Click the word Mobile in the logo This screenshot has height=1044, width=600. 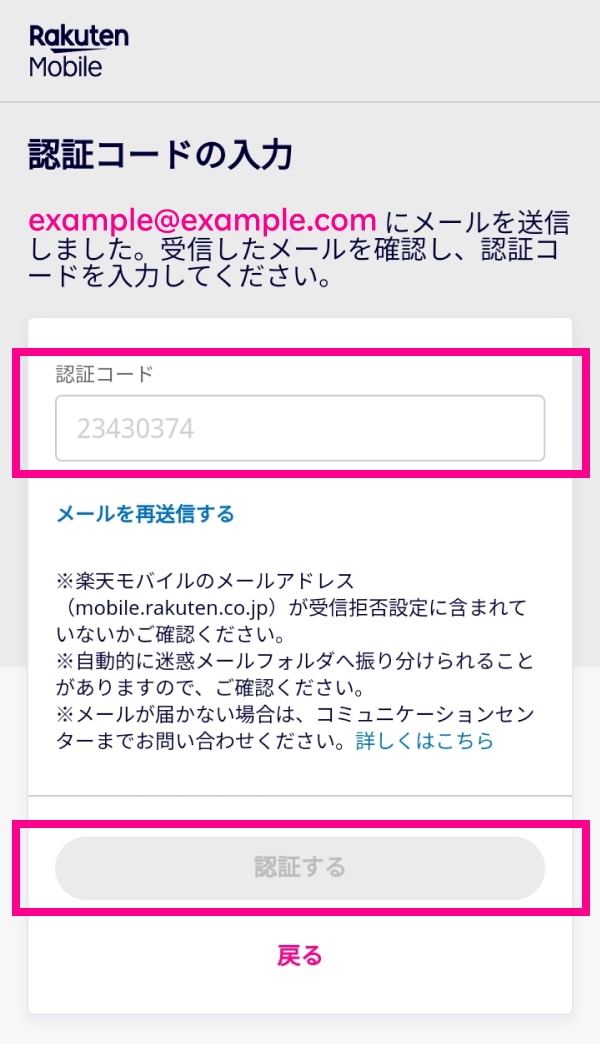pyautogui.click(x=65, y=67)
